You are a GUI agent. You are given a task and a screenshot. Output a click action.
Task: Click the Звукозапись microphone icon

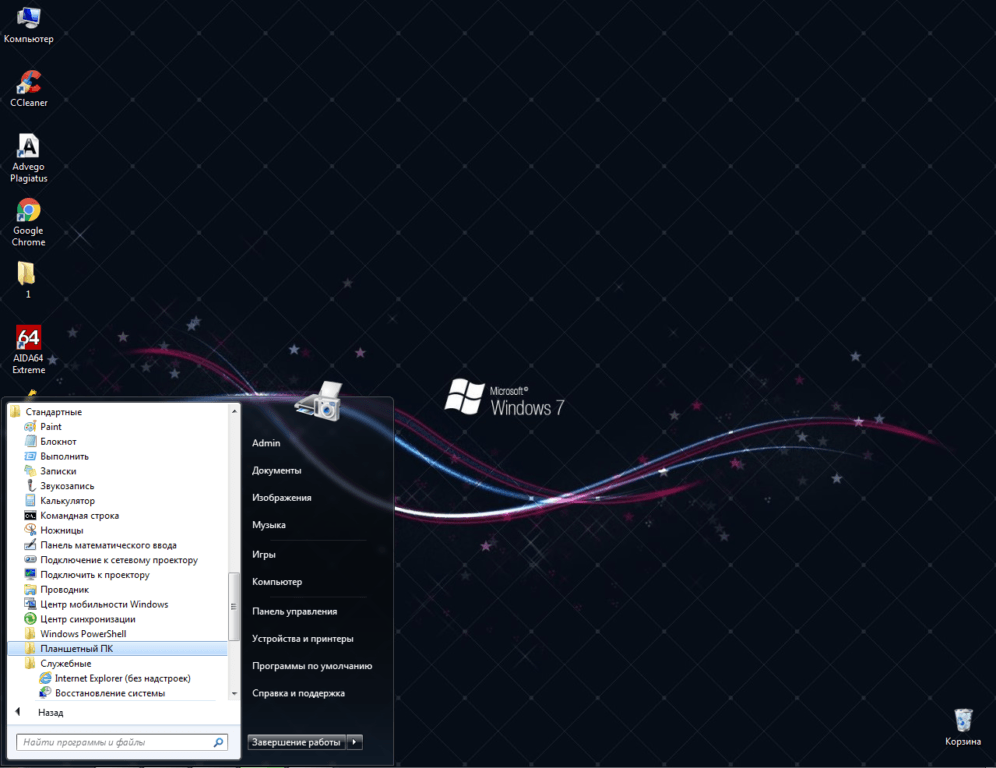[x=30, y=485]
